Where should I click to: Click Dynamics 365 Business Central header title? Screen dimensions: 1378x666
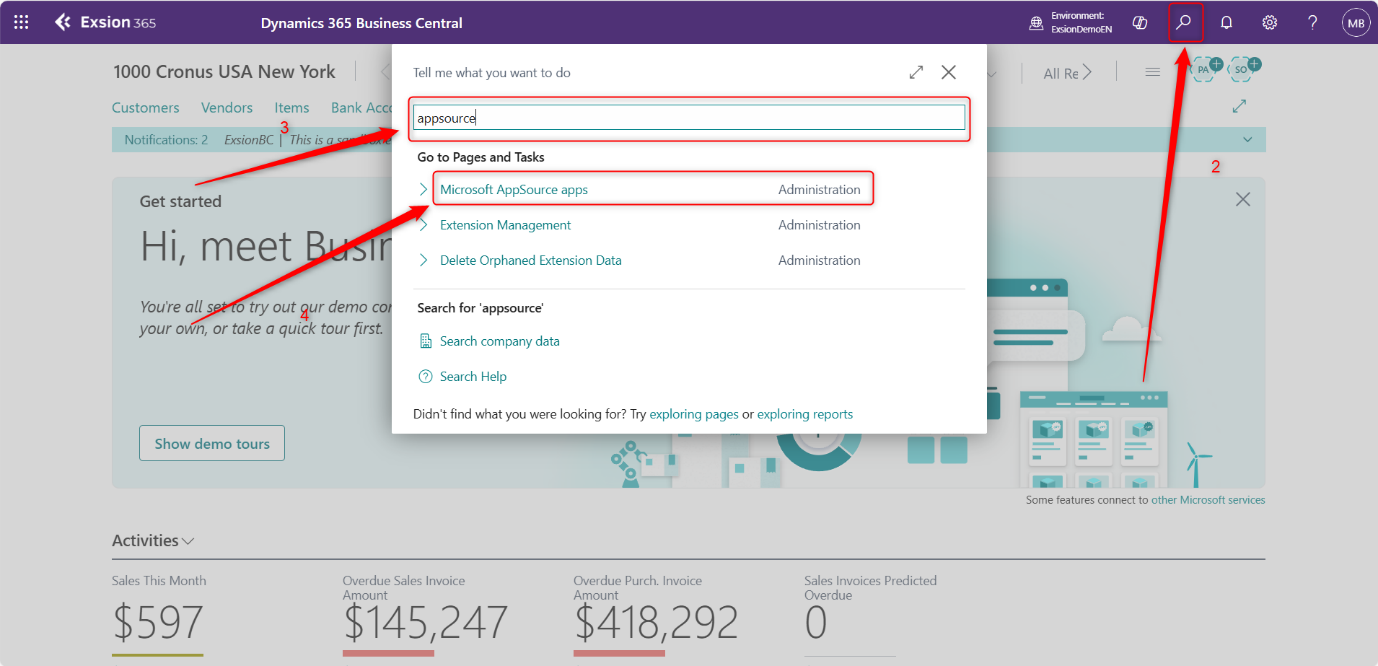(362, 23)
